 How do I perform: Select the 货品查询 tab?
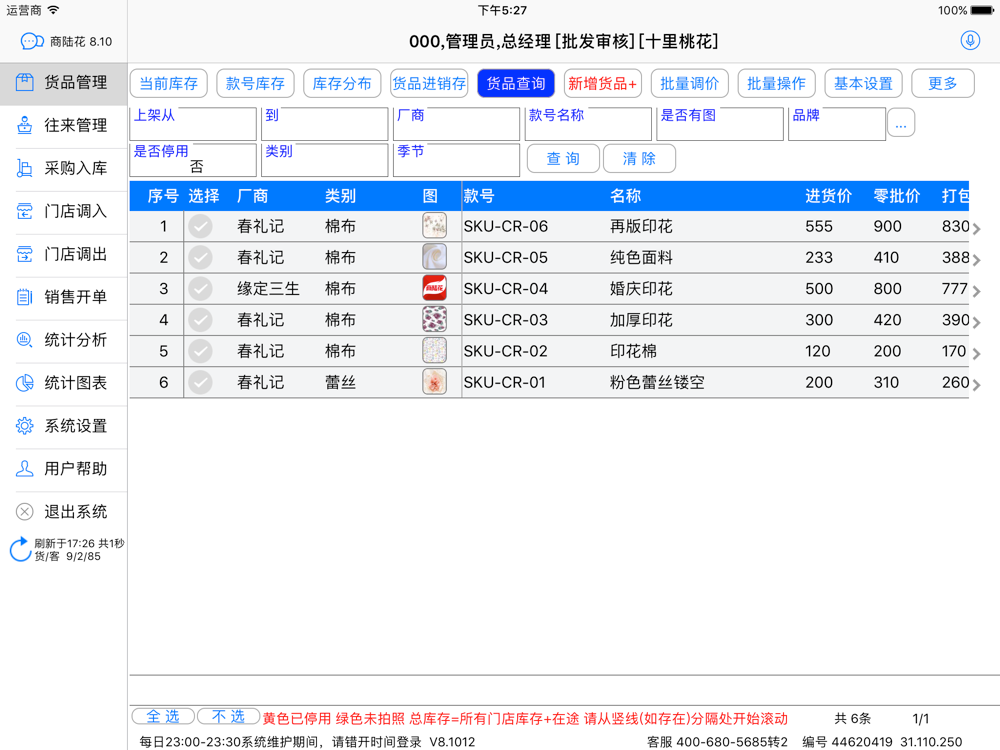point(516,84)
